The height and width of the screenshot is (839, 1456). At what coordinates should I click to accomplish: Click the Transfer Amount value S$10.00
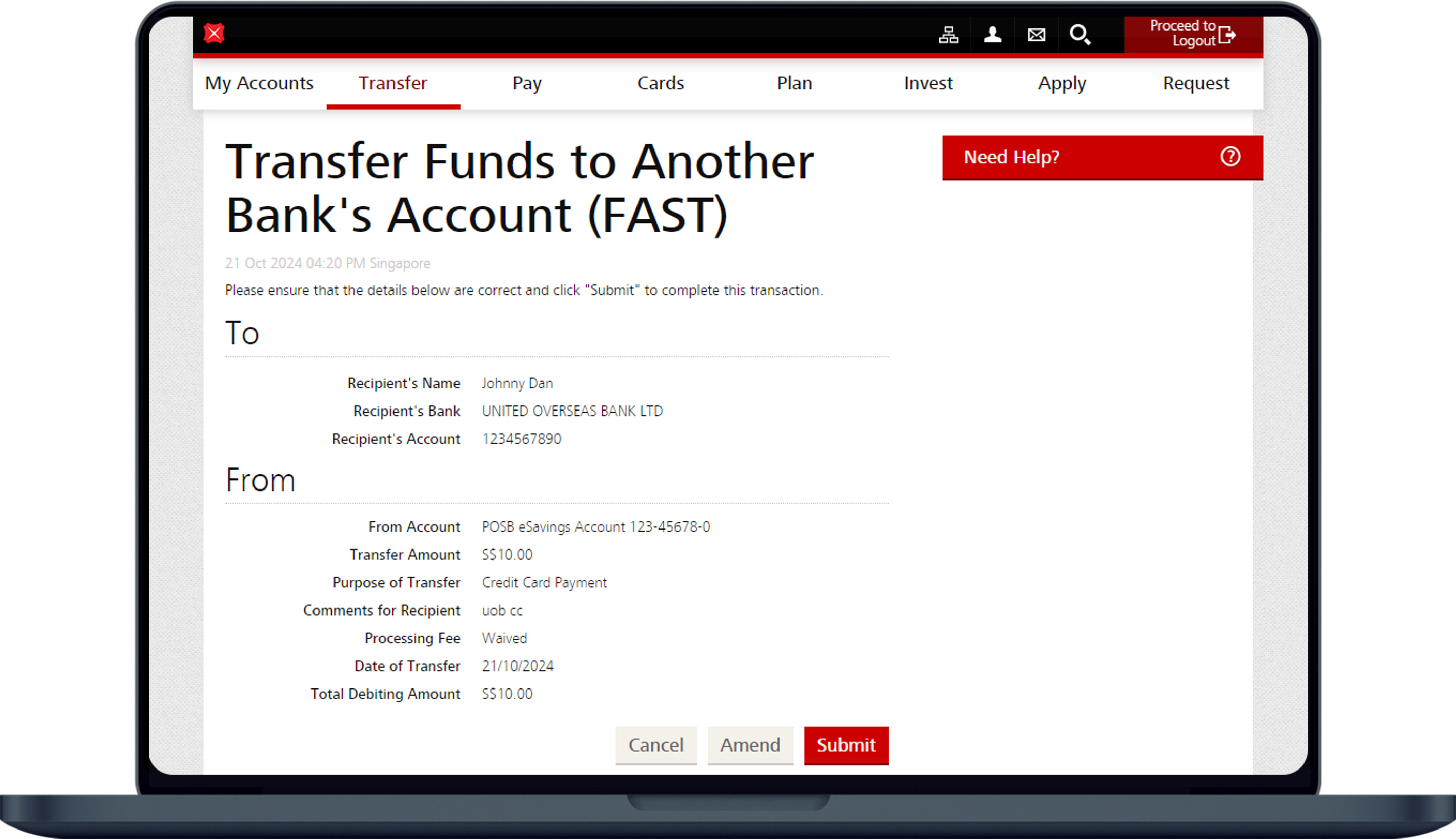[x=507, y=555]
